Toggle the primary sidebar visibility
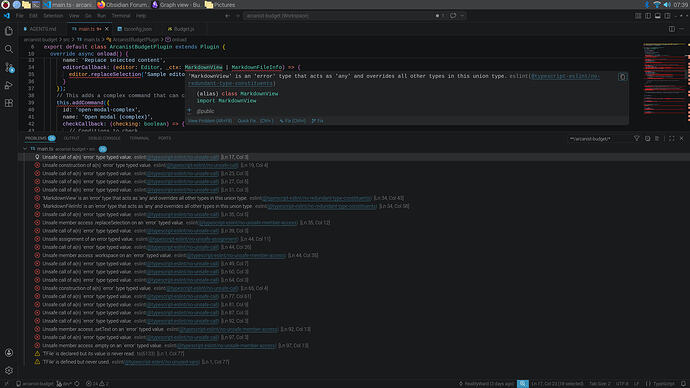Image resolution: width=690 pixels, height=388 pixels. pos(648,16)
